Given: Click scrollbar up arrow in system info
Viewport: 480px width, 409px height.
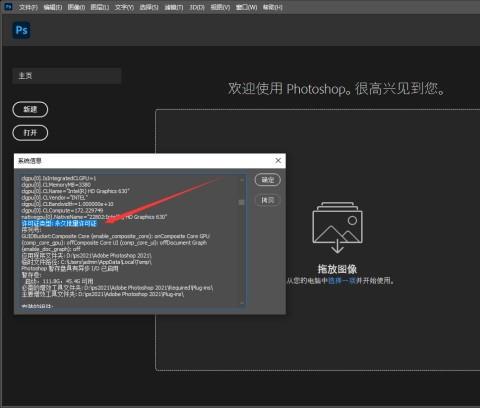Looking at the screenshot, I should point(242,179).
